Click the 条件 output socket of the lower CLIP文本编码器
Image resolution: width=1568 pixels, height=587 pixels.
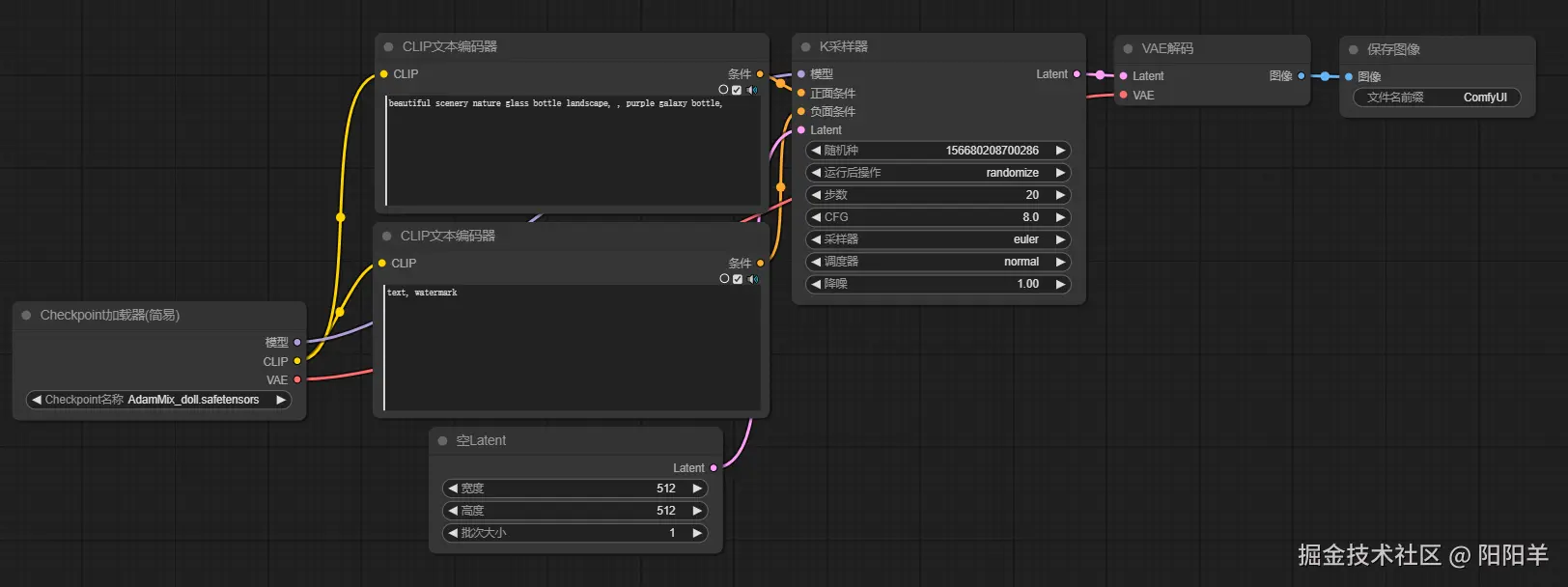tap(760, 263)
